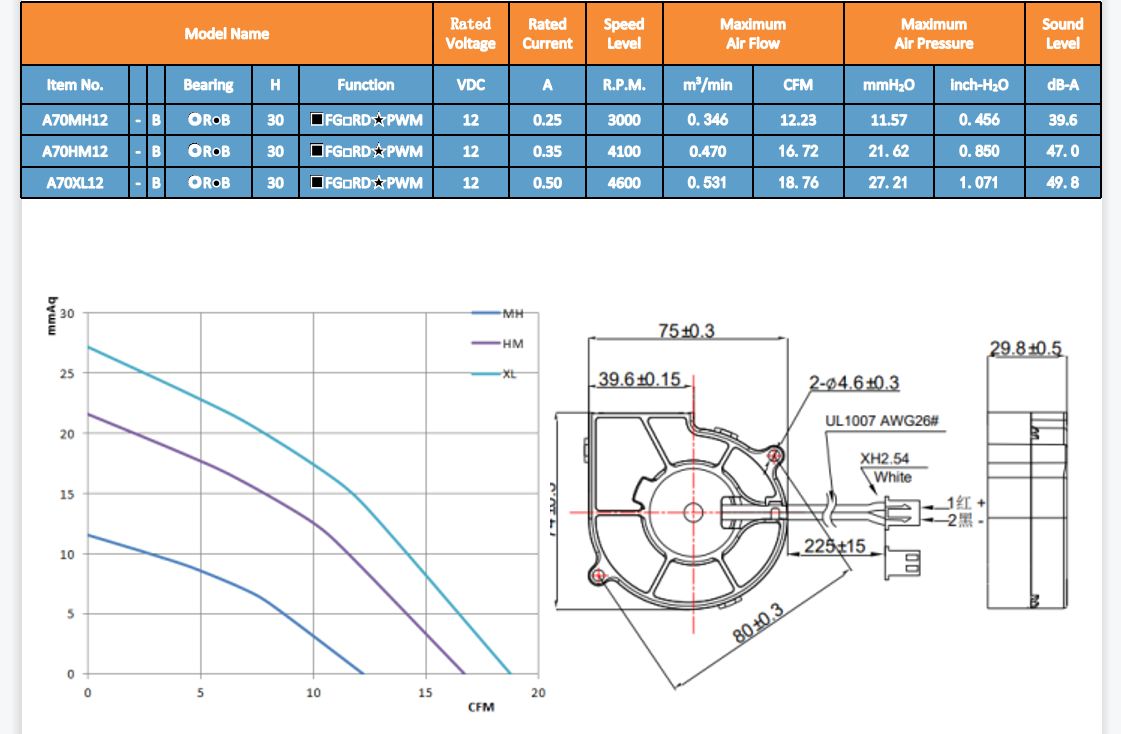Screen dimensions: 1121x734
Task: Click the MH blue legend line
Action: point(485,314)
